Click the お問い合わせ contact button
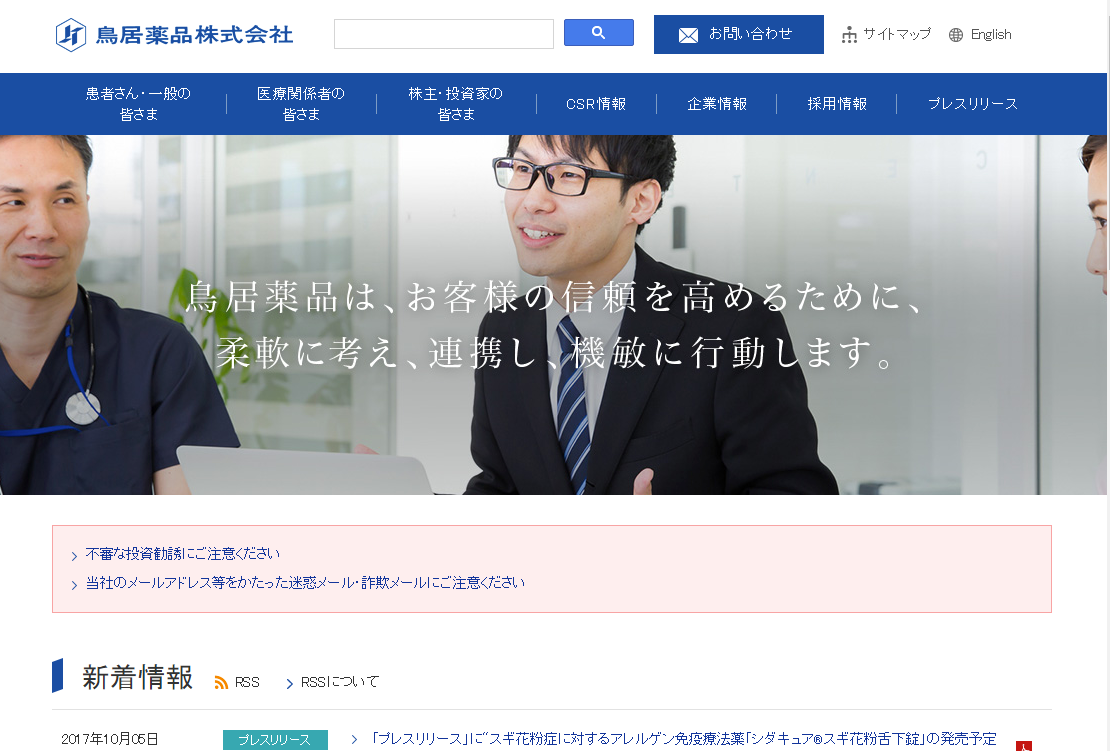Image resolution: width=1110 pixels, height=751 pixels. [x=738, y=34]
